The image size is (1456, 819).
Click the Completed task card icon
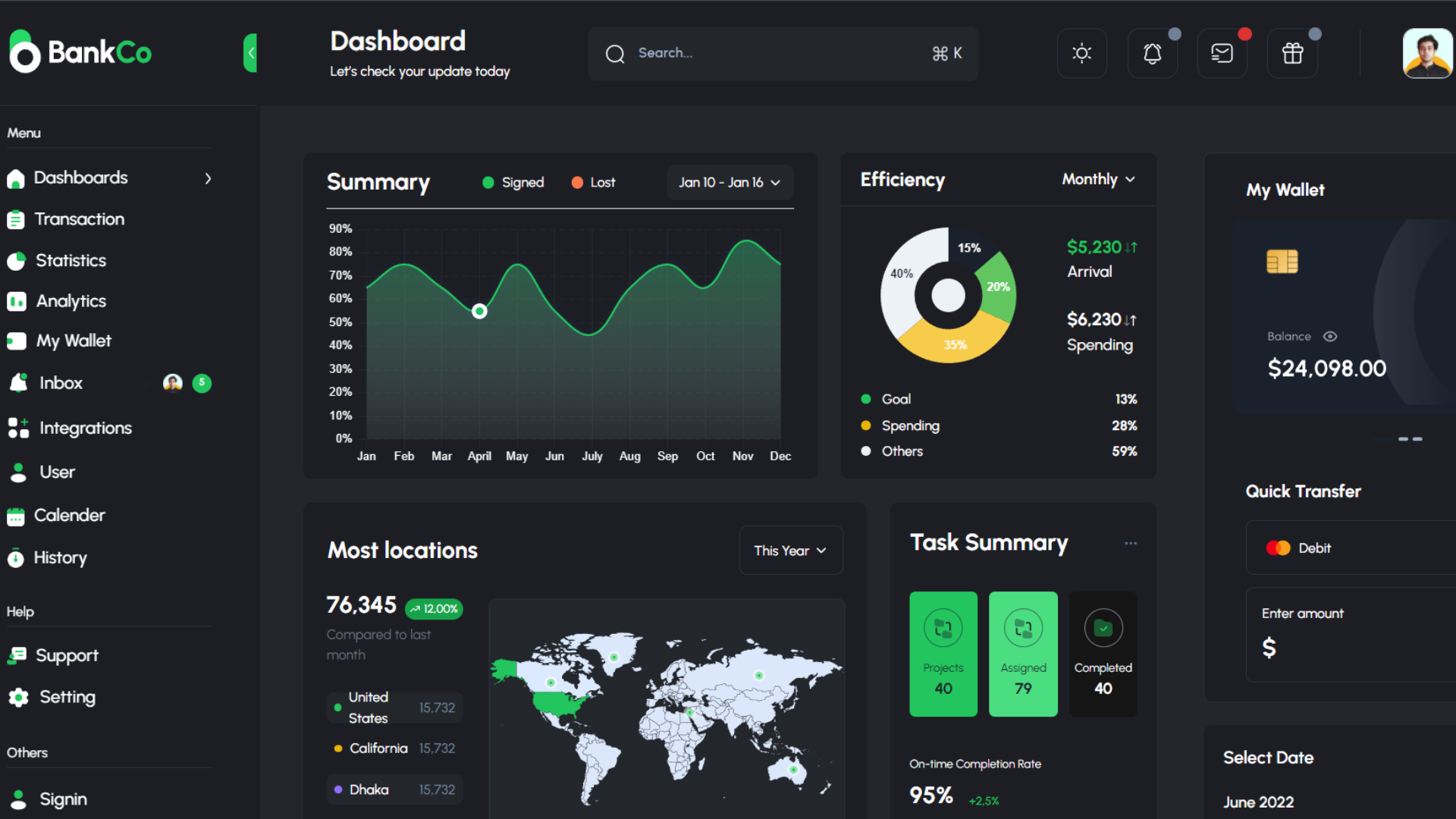click(1103, 628)
